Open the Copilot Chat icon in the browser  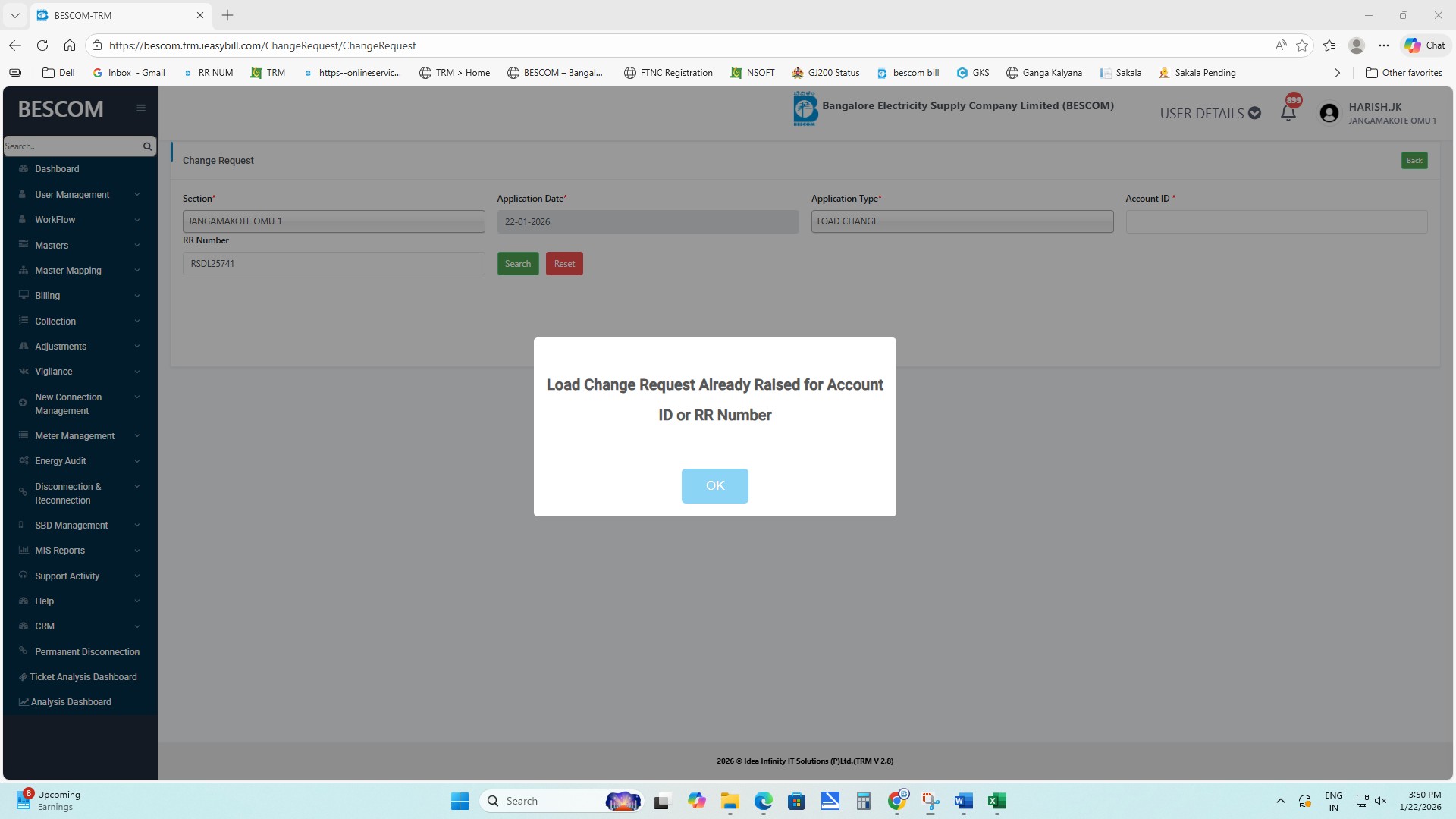click(x=1424, y=45)
